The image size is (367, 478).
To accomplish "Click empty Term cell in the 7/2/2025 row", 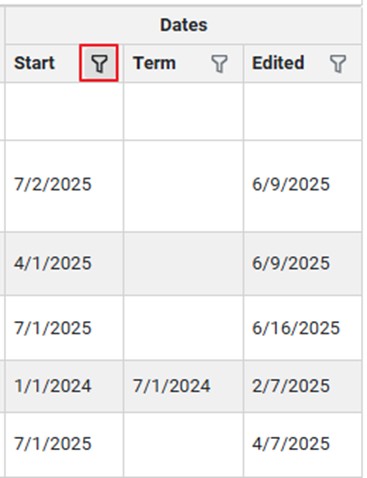I will pyautogui.click(x=183, y=186).
